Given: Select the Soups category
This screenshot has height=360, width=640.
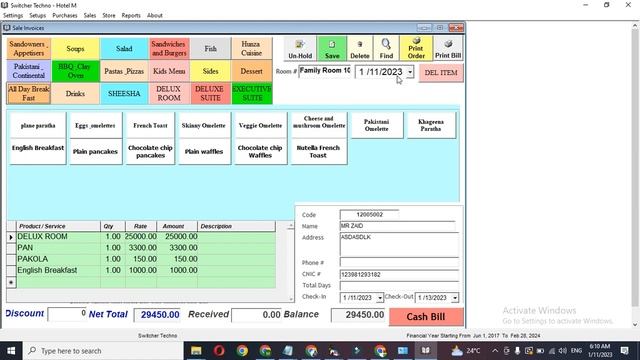Looking at the screenshot, I should coord(75,49).
